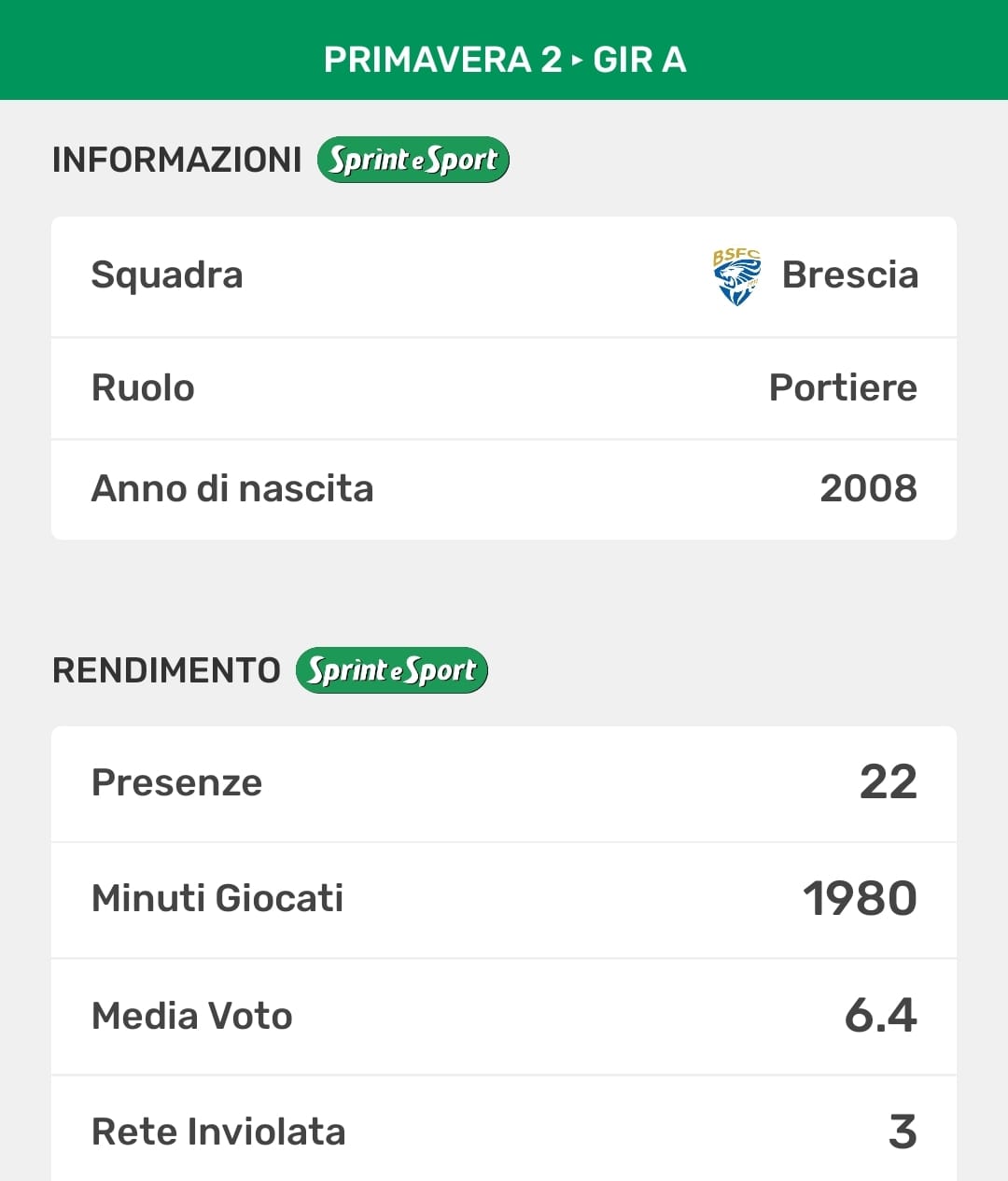
Task: Click the INFORMAZIONI section heading
Action: point(177,160)
